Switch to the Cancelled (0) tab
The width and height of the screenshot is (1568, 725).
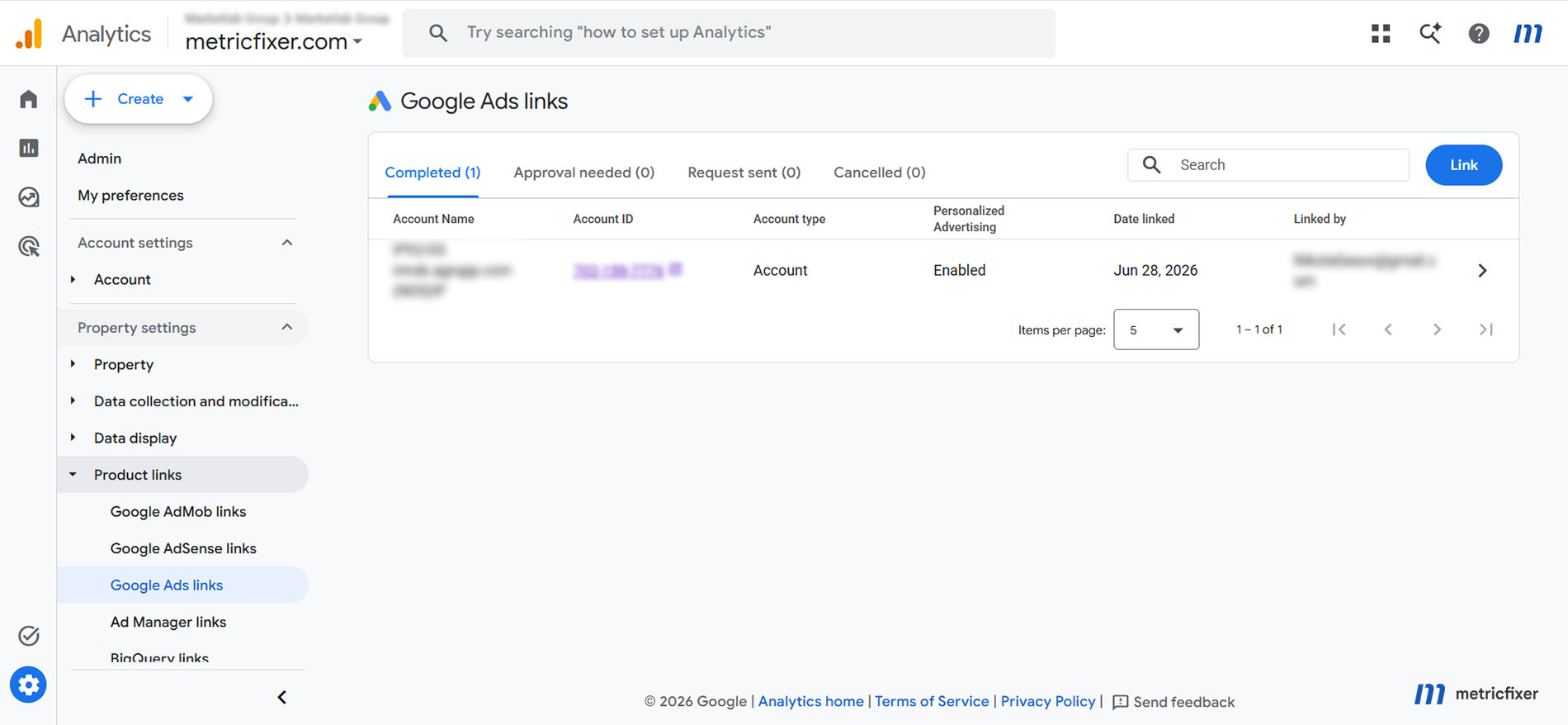(x=880, y=172)
